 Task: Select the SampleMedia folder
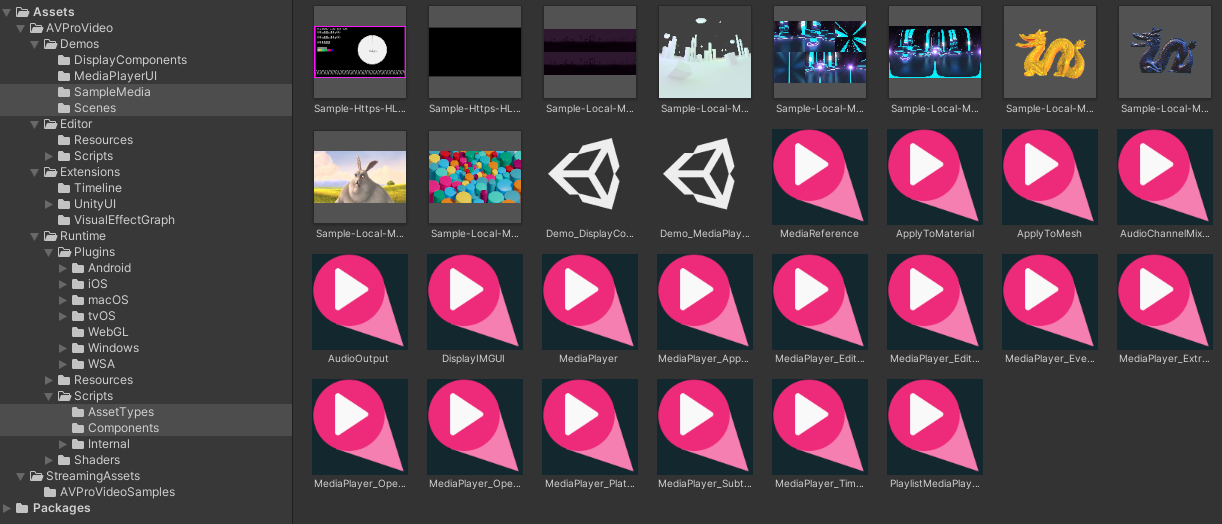146,92
